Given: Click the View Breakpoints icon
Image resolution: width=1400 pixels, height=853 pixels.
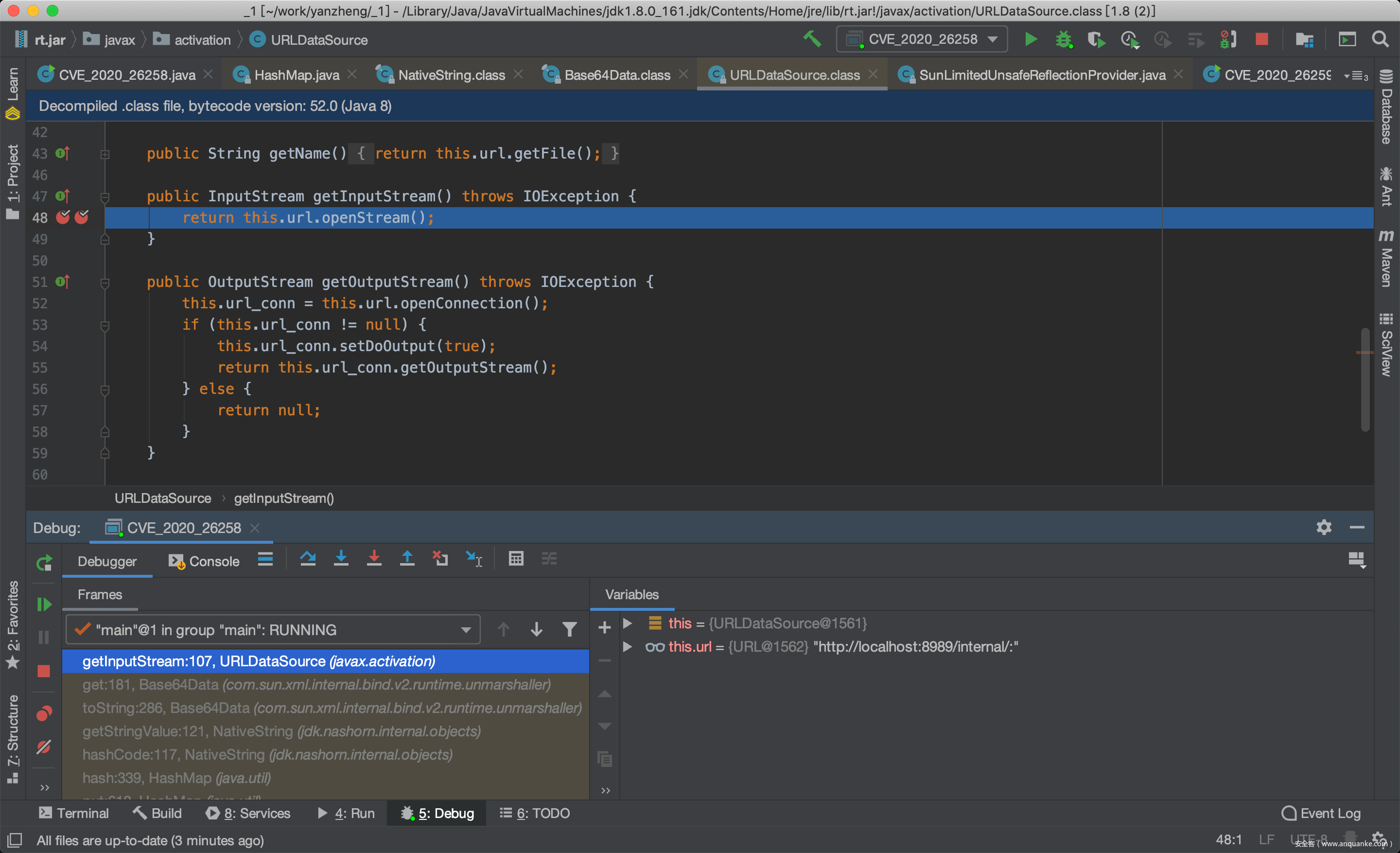Looking at the screenshot, I should pyautogui.click(x=44, y=712).
